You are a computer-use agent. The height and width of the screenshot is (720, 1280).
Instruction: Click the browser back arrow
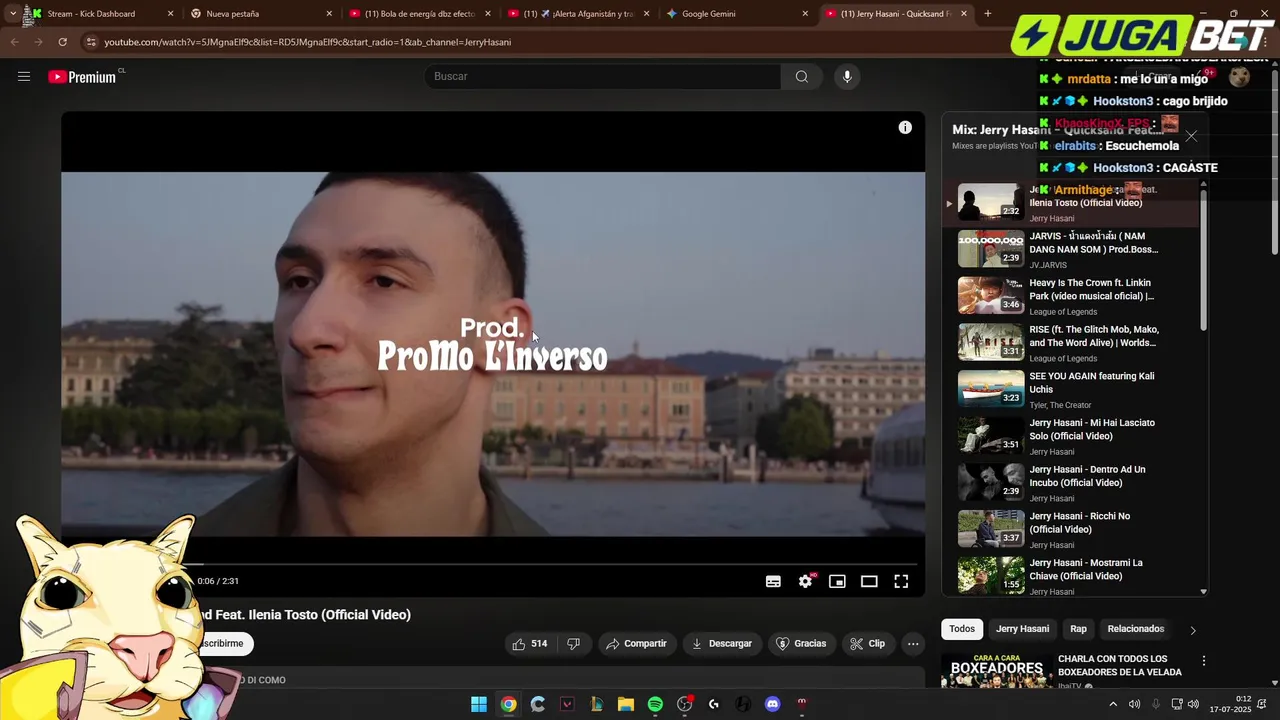[x=14, y=42]
